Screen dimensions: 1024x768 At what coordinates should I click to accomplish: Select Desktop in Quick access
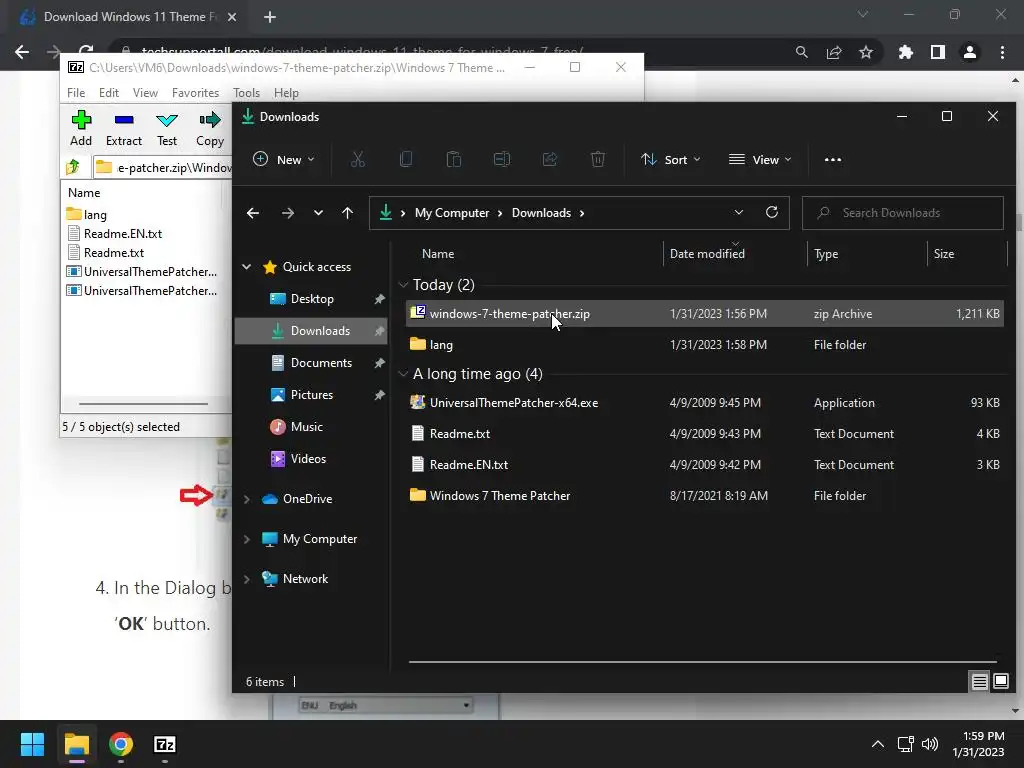click(x=312, y=298)
